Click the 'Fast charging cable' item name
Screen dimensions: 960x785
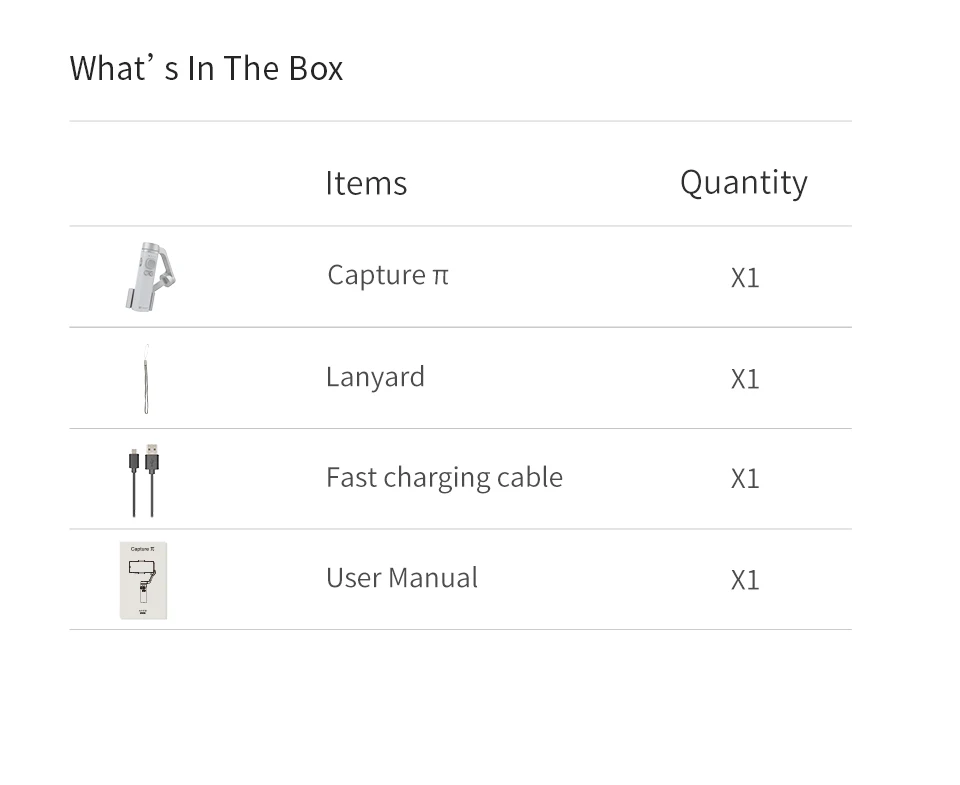444,477
